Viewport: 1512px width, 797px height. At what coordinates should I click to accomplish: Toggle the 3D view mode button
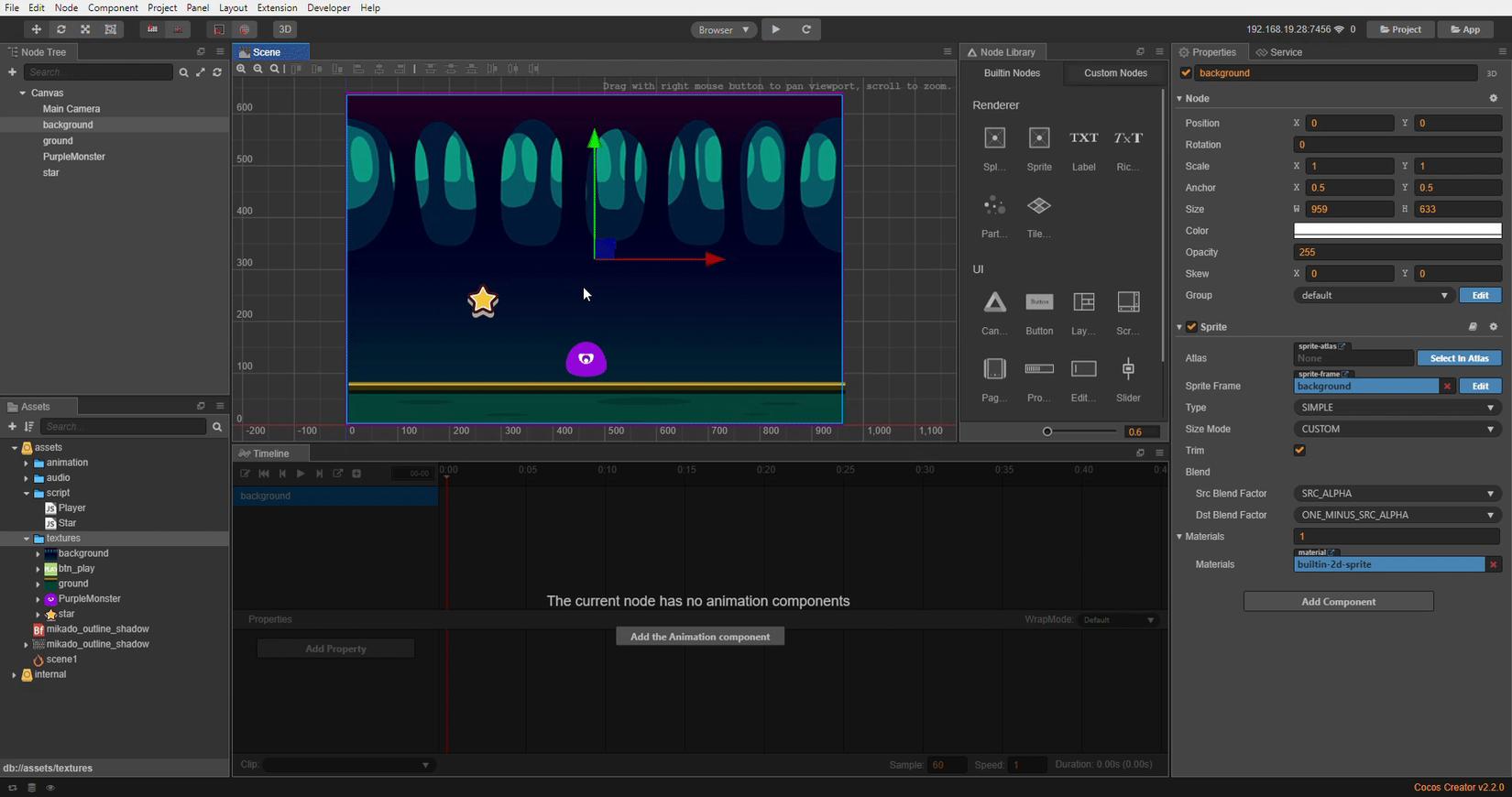pos(285,29)
